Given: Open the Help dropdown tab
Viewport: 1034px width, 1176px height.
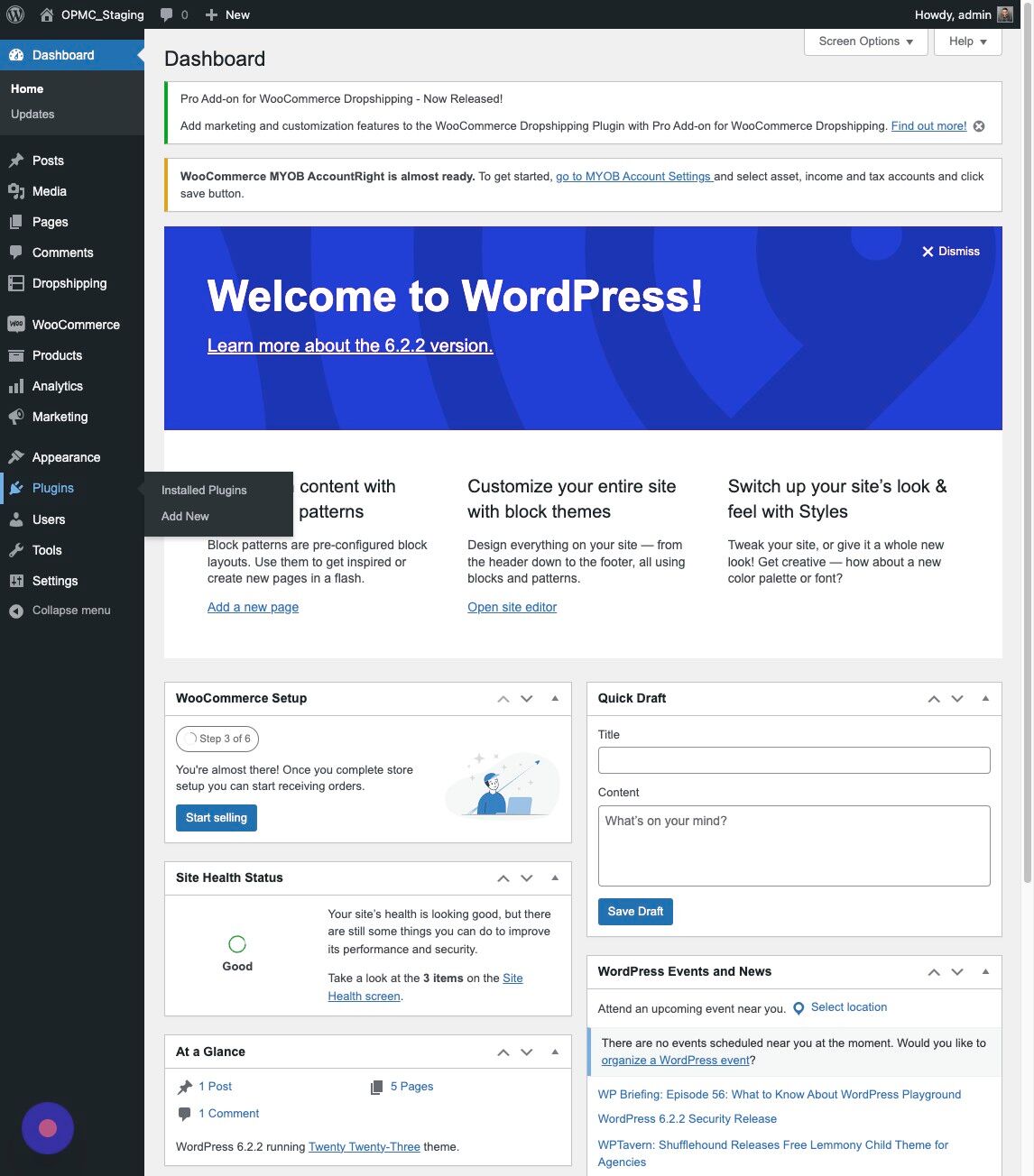Looking at the screenshot, I should coord(968,41).
